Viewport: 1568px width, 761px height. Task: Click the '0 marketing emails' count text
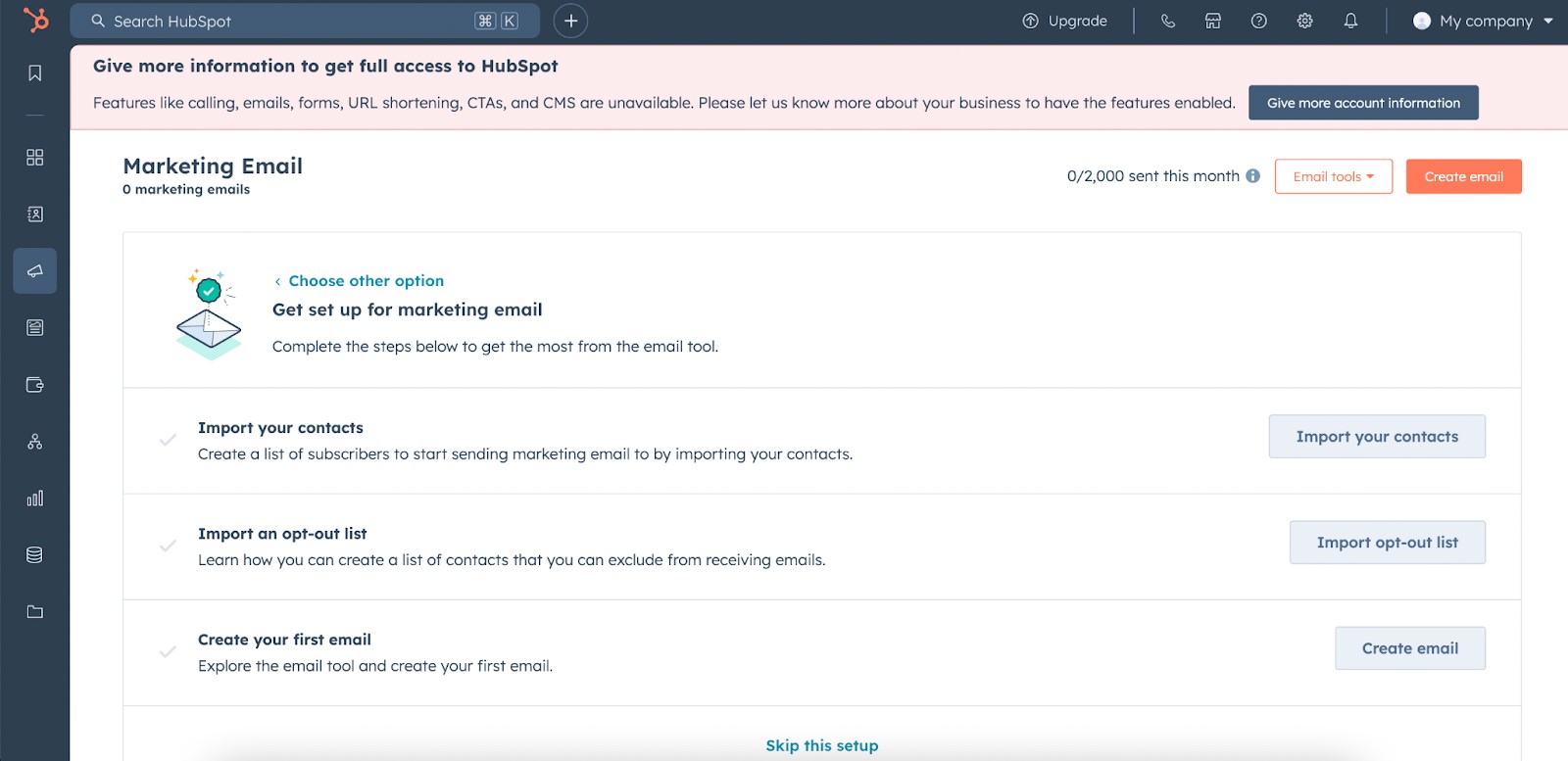pos(186,190)
